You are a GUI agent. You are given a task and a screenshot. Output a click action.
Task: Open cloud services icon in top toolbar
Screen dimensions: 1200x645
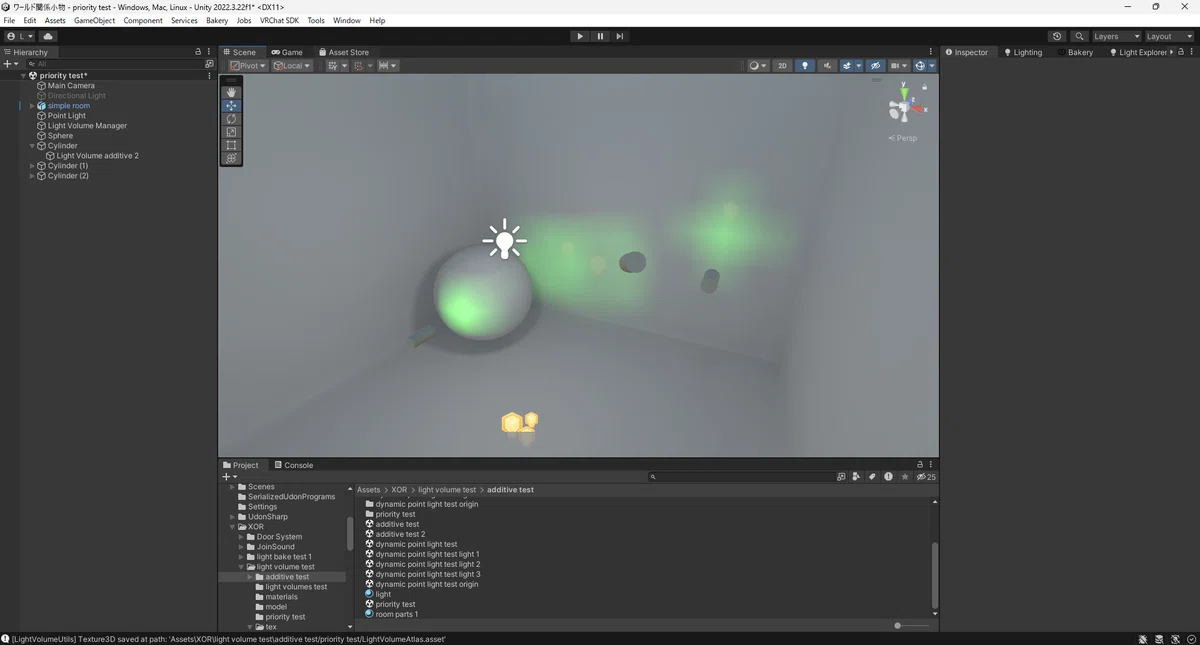tap(47, 36)
